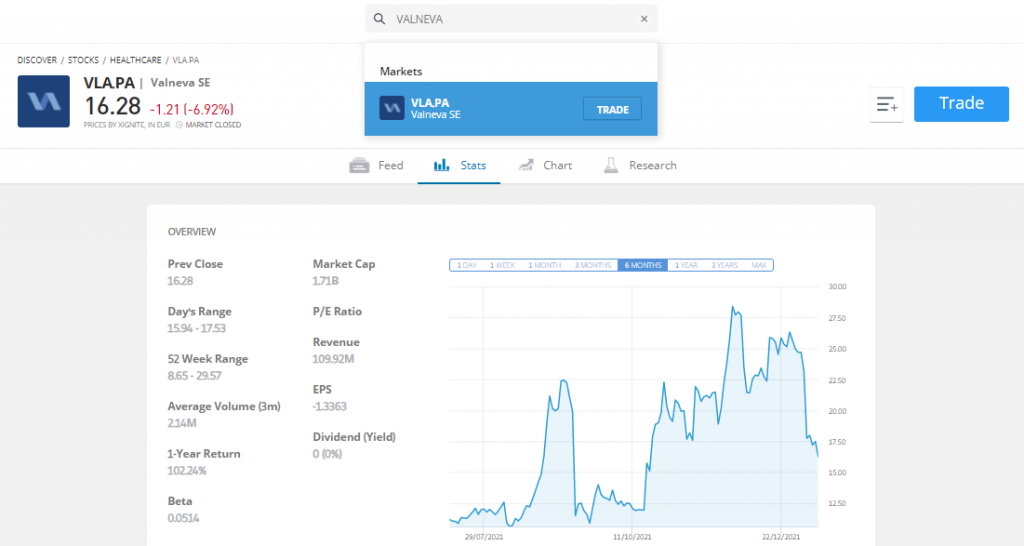Click the Stats bar-chart icon
The image size is (1024, 546).
(441, 165)
